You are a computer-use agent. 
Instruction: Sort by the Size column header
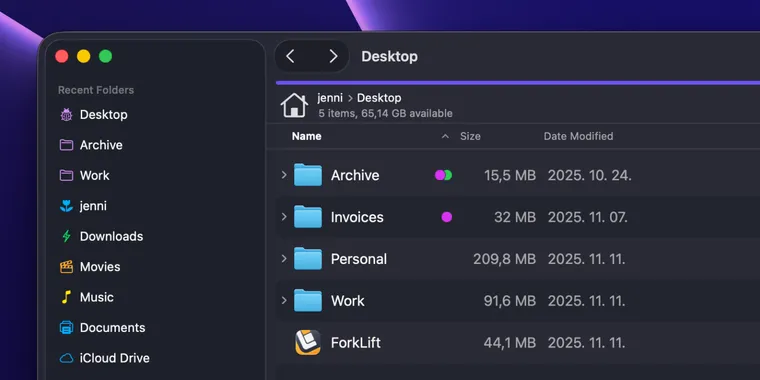(x=470, y=136)
